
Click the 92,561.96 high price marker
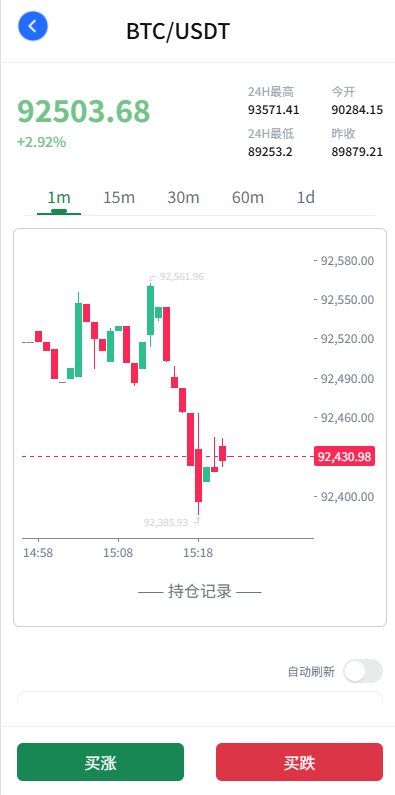coord(182,277)
